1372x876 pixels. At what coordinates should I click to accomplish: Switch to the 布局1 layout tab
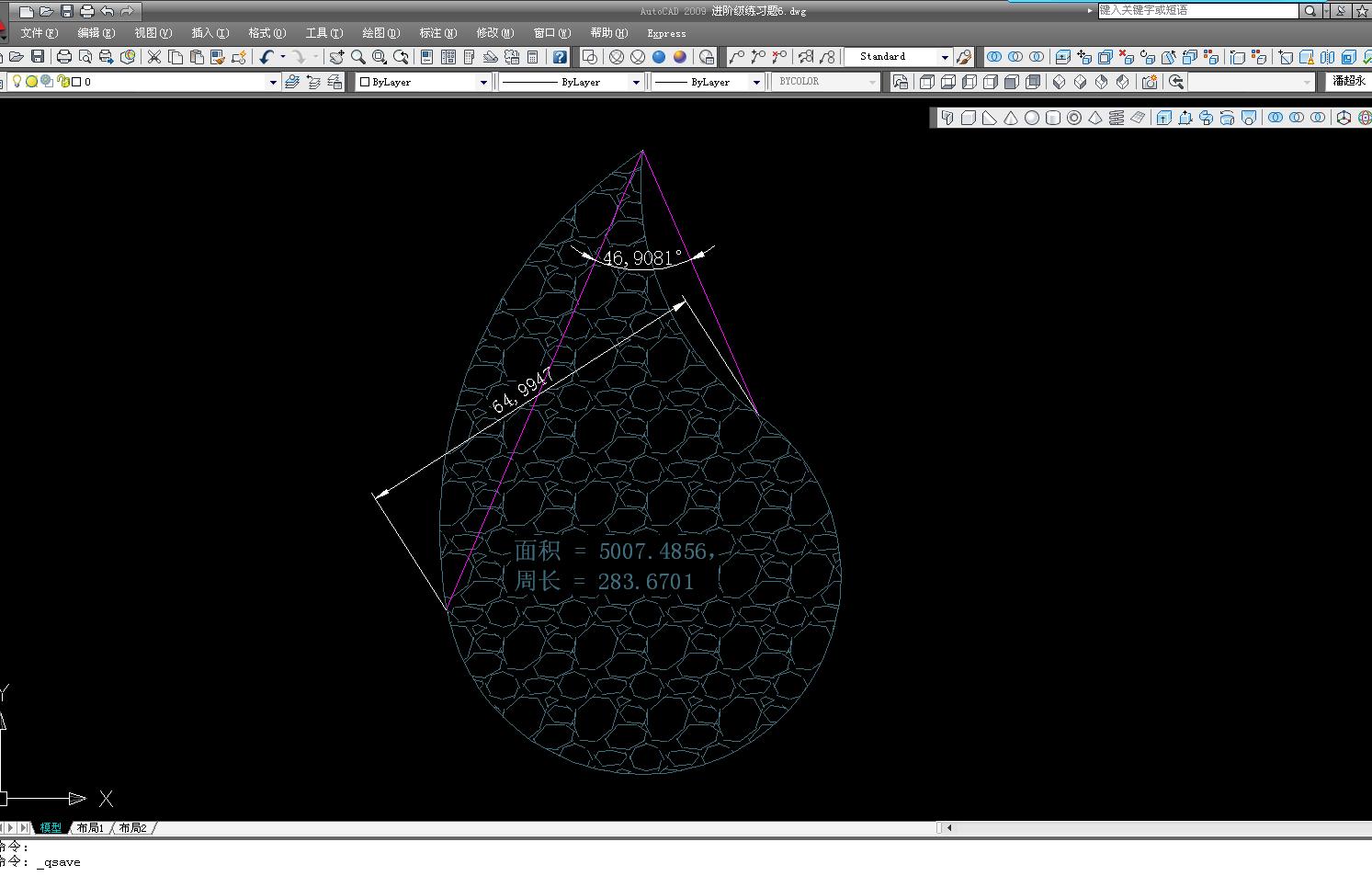90,828
